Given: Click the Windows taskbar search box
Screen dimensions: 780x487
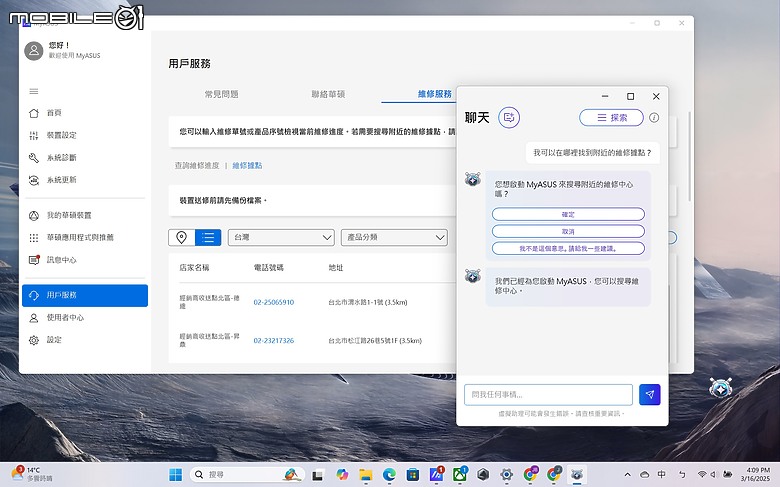Looking at the screenshot, I should (x=246, y=475).
